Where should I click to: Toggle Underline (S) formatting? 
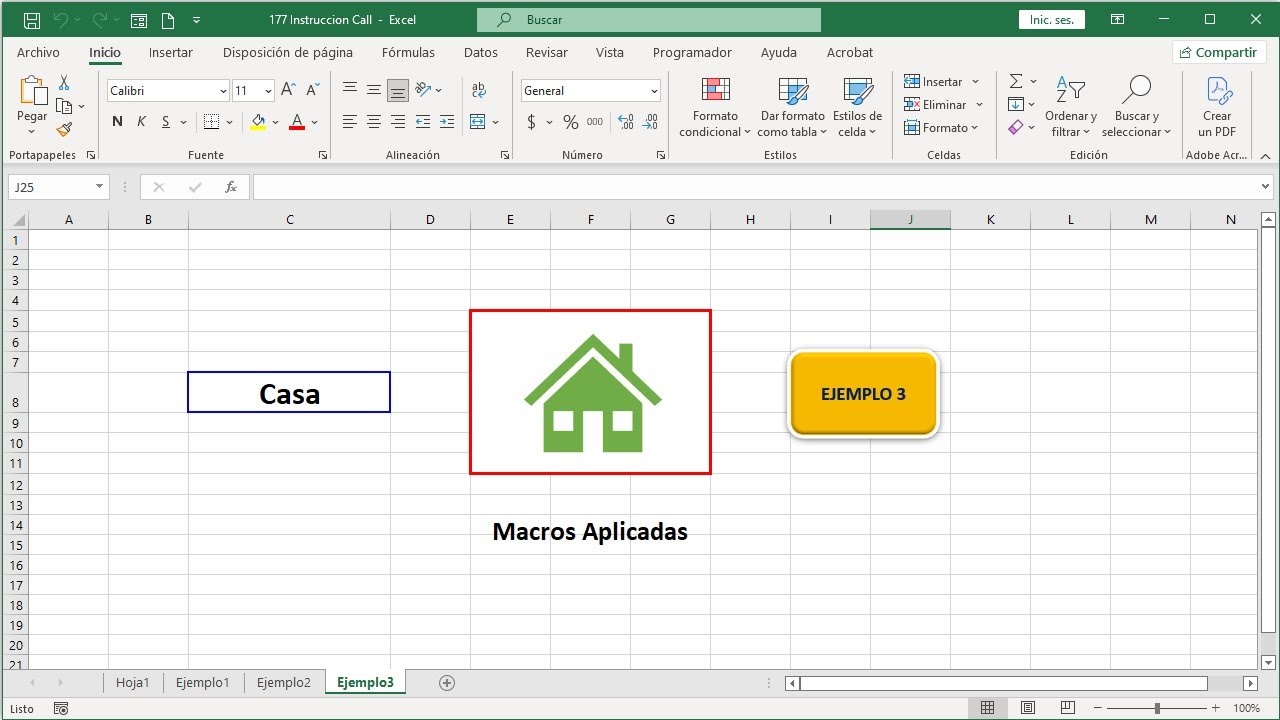pos(165,122)
